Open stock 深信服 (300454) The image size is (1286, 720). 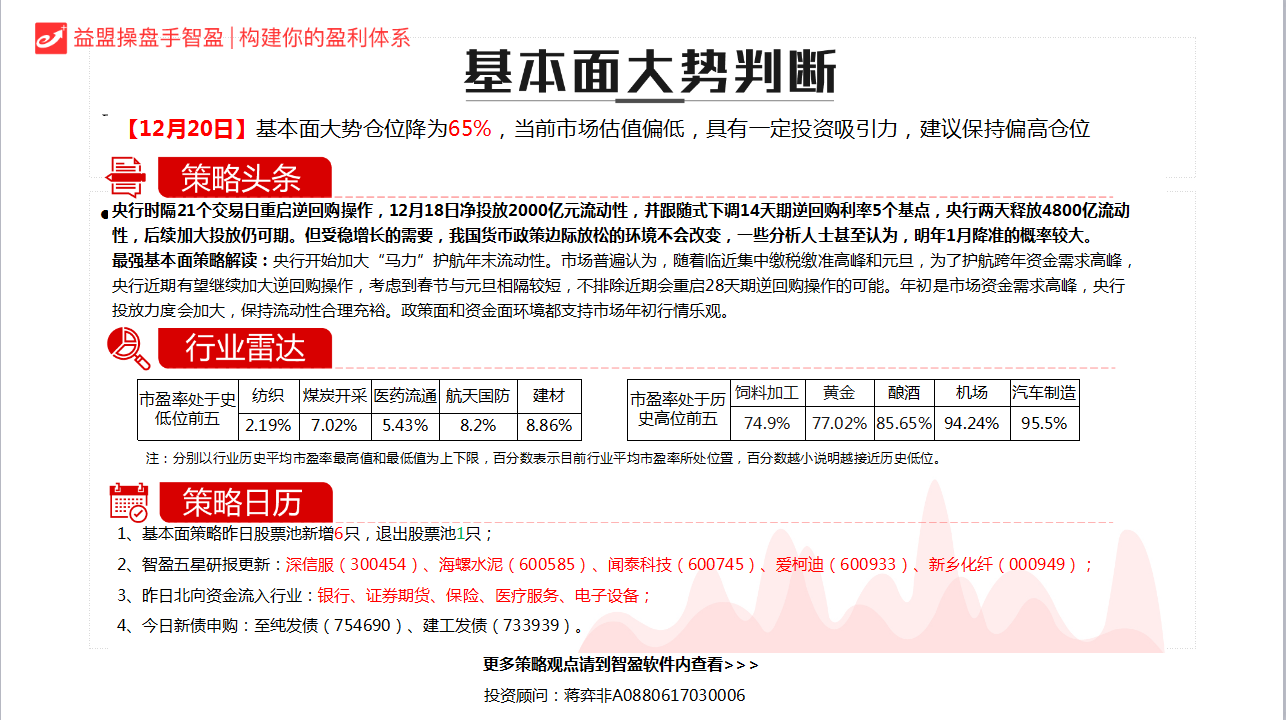tap(346, 565)
